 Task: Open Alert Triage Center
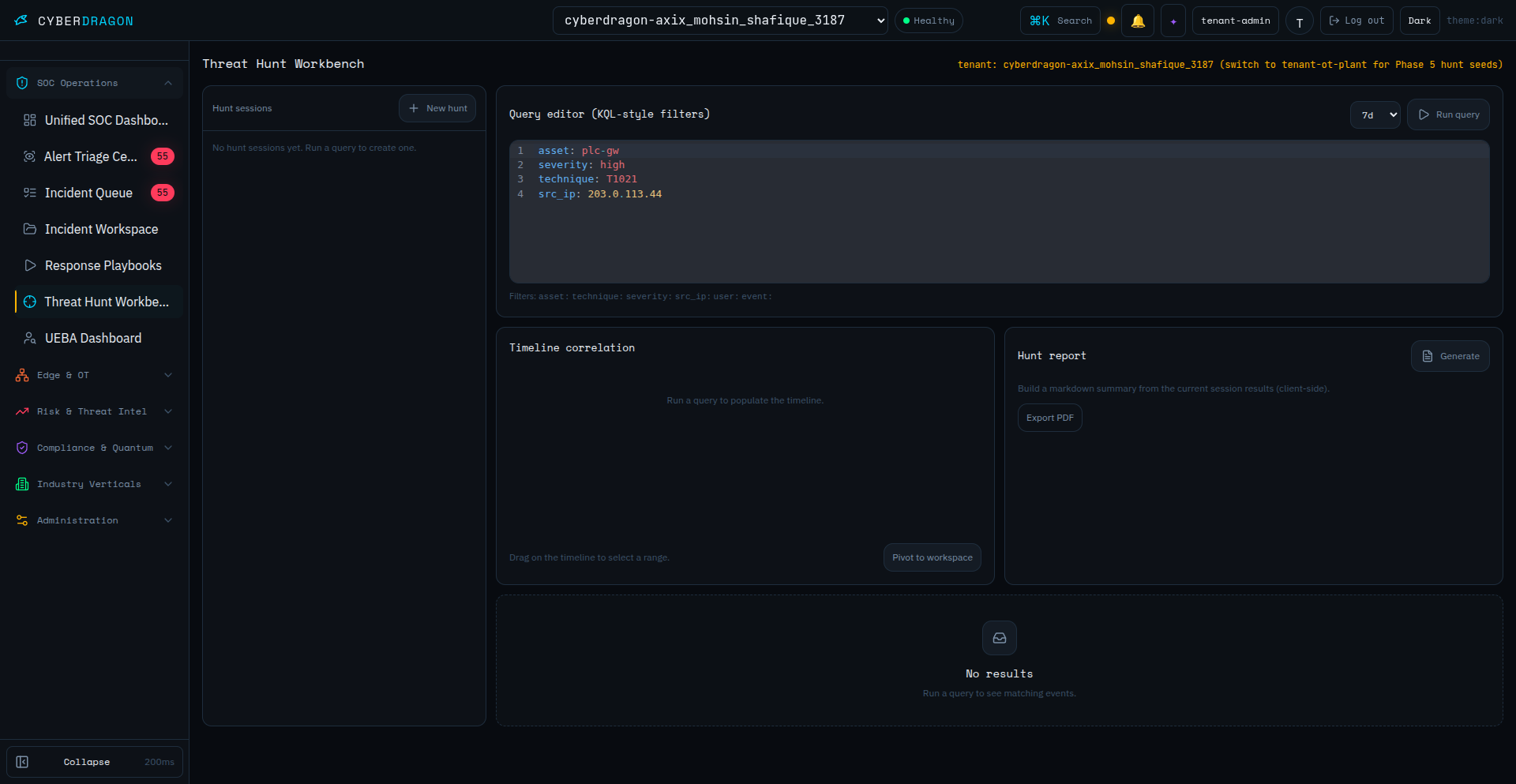pyautogui.click(x=99, y=156)
